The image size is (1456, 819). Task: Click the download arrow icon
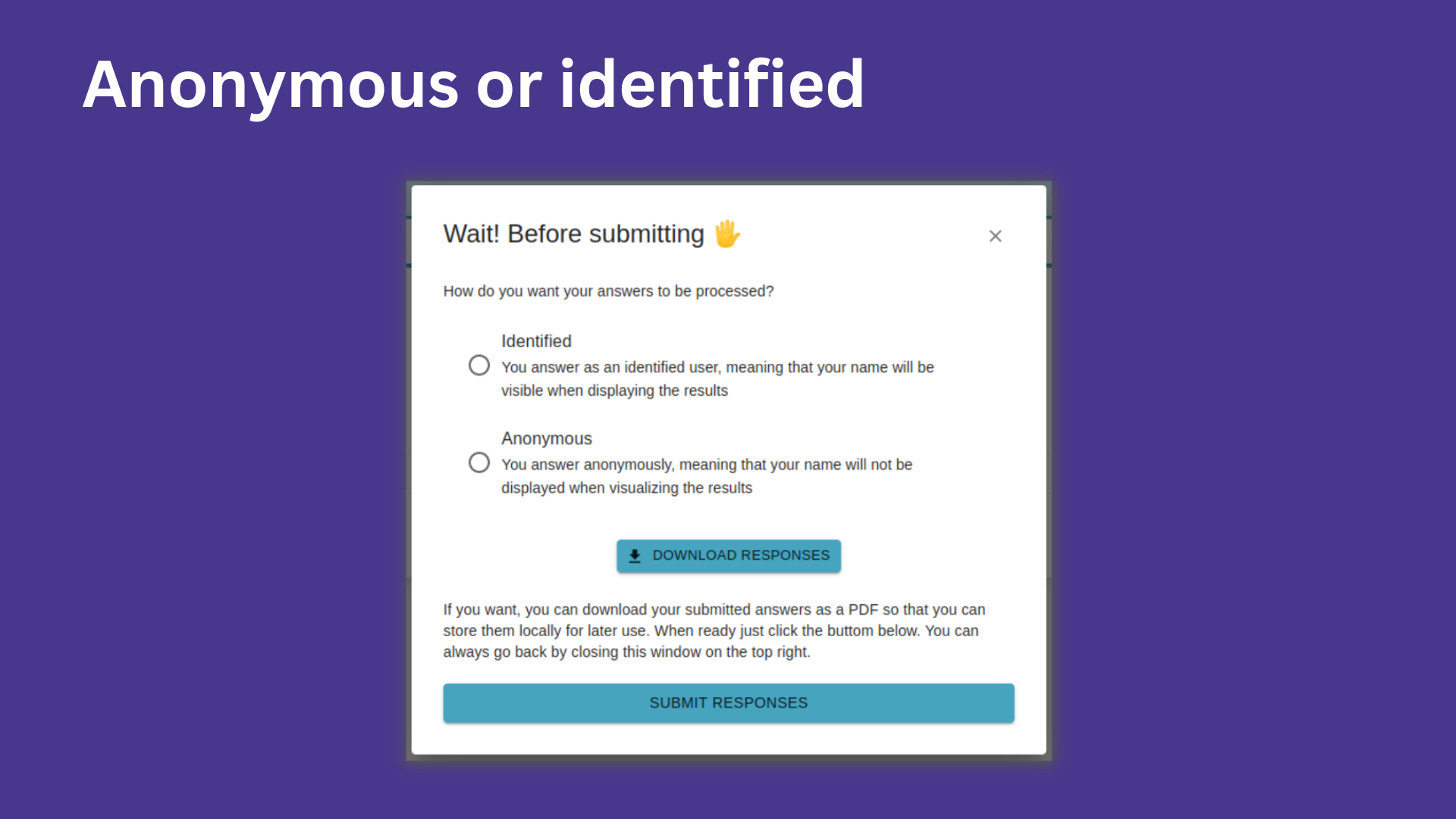635,556
